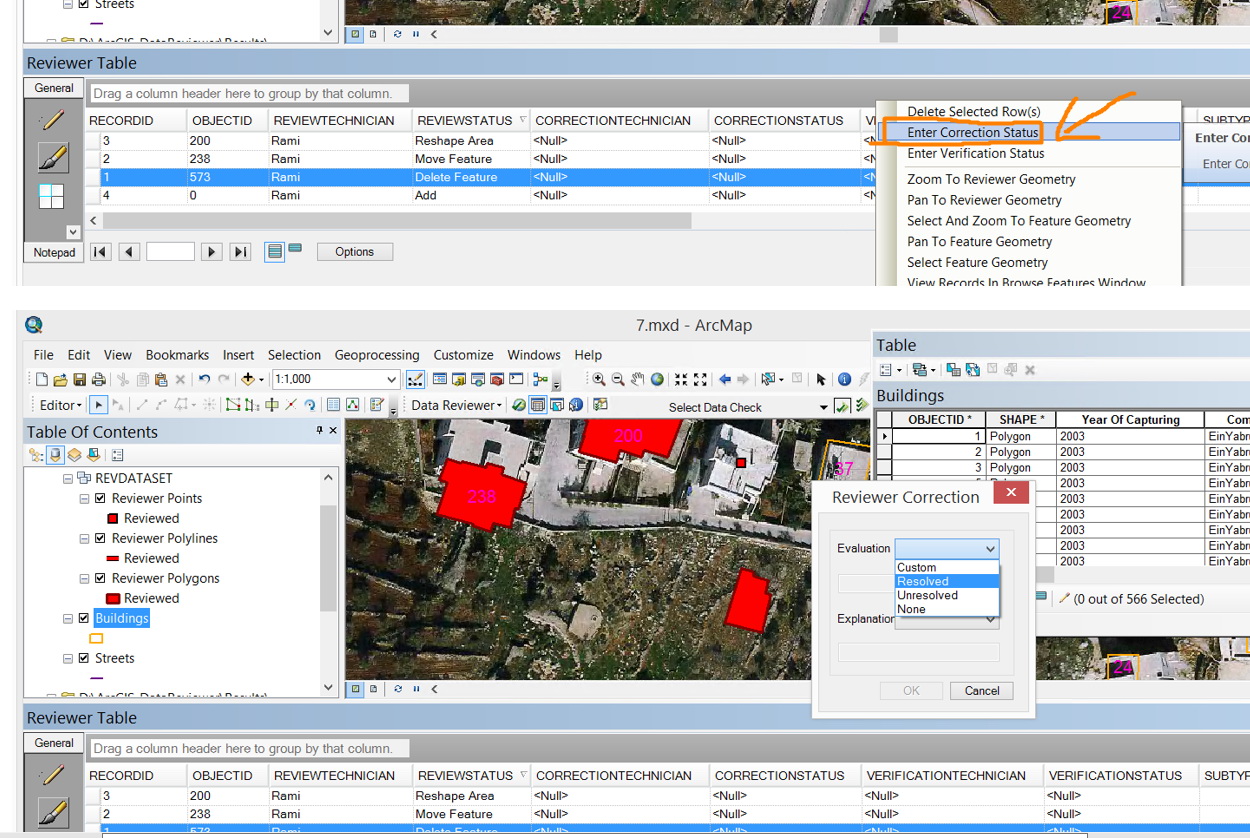Click the Select Elements arrow tool

click(822, 378)
